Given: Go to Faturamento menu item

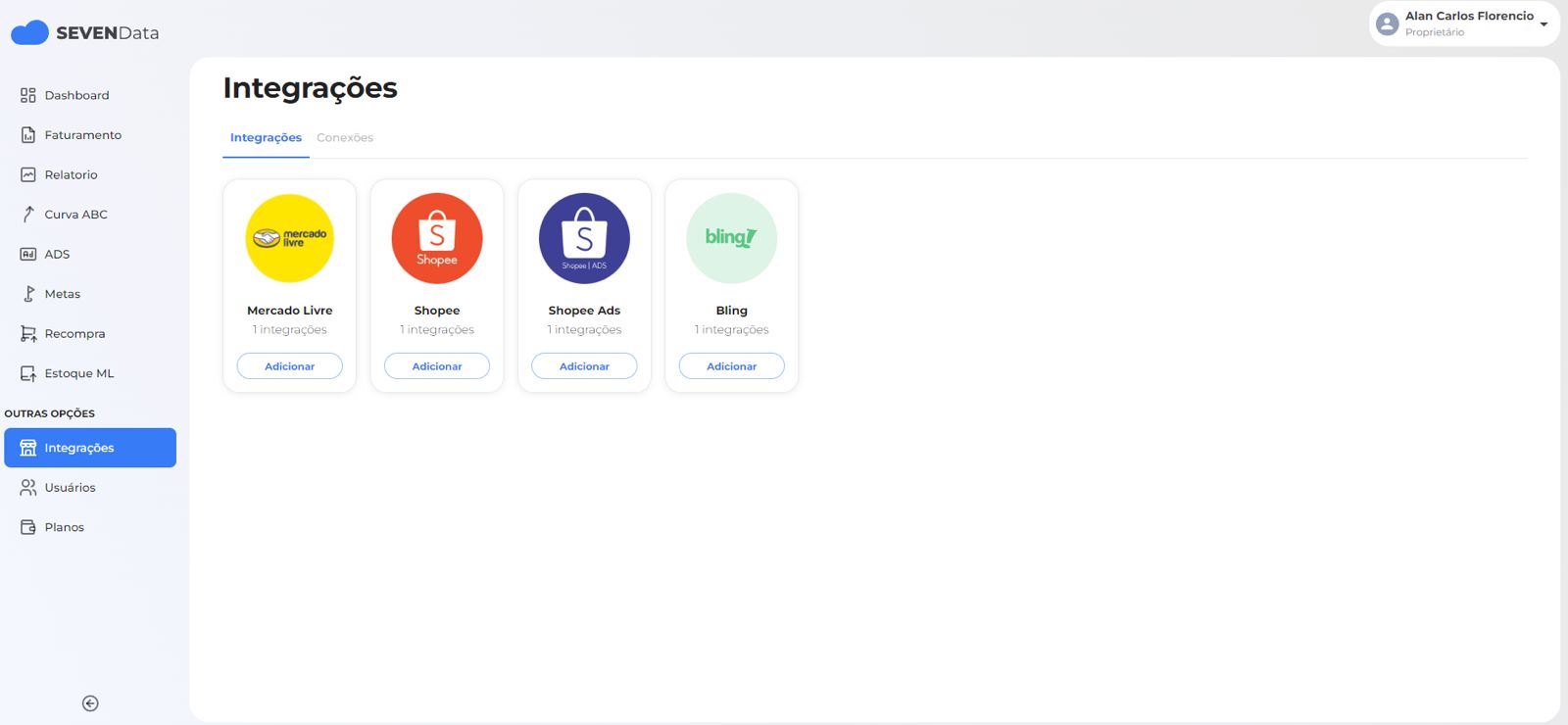Looking at the screenshot, I should (90, 135).
